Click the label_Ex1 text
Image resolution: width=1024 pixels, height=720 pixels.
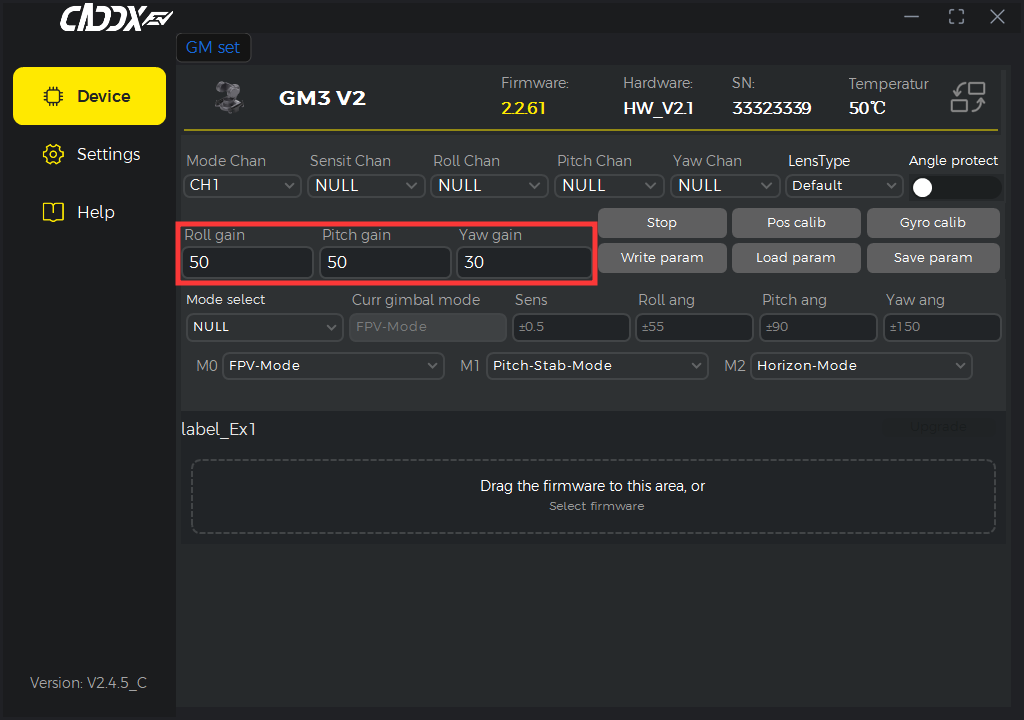(x=218, y=429)
